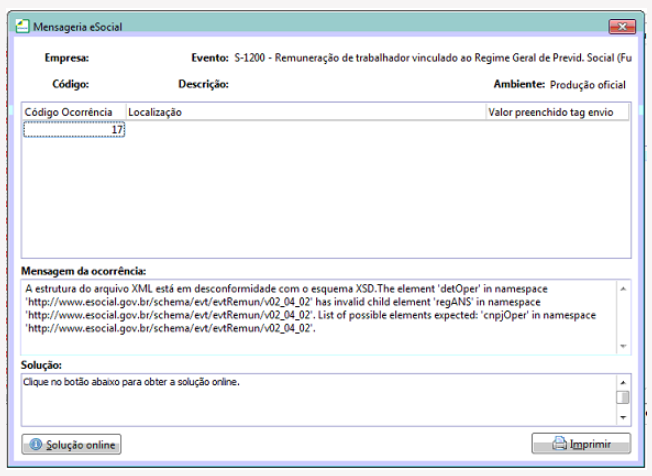Click down arrow in Solução scrollbar
Screen dimensions: 652x476
click(623, 417)
